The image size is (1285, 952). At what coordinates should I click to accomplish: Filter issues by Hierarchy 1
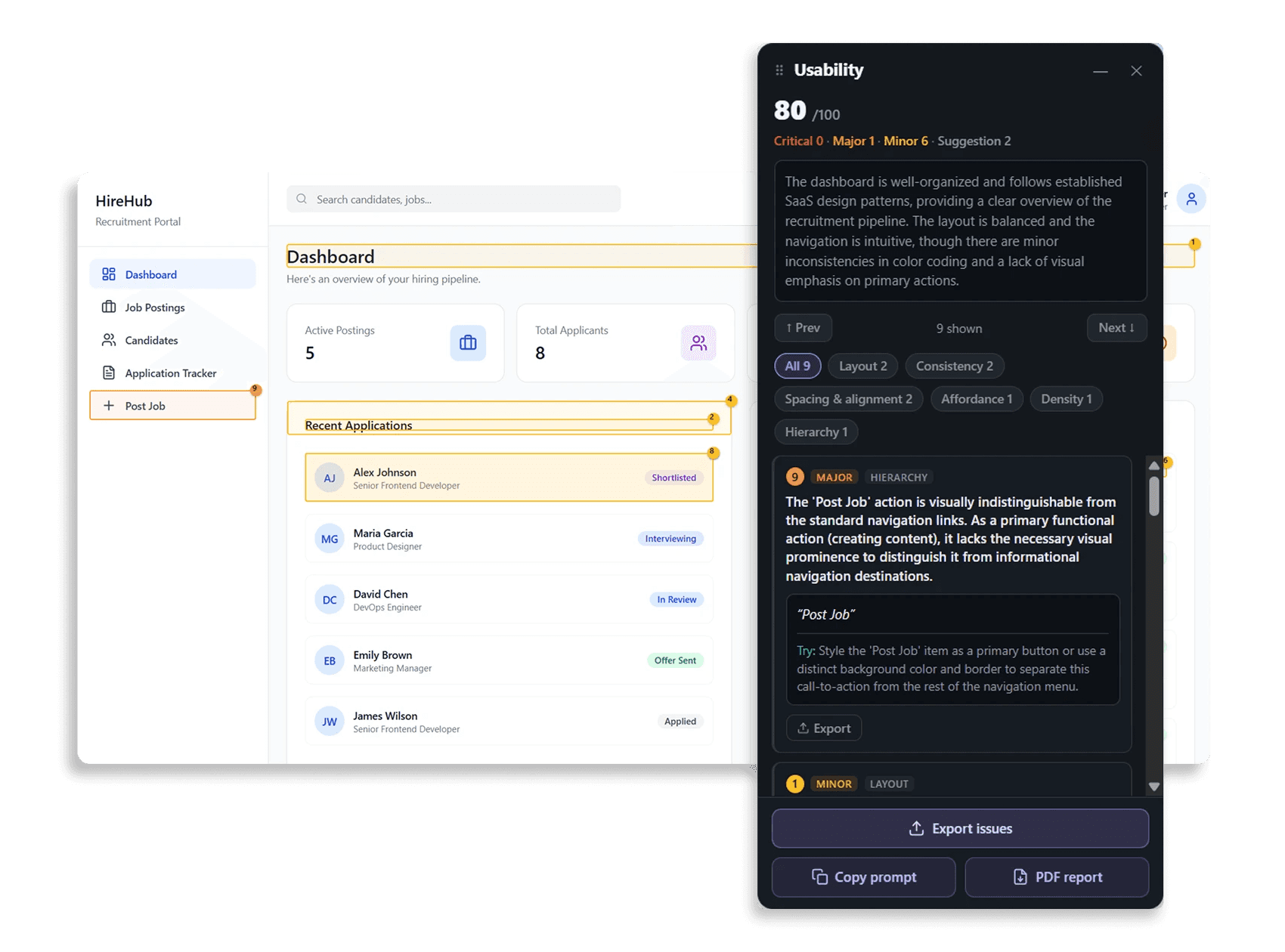816,432
